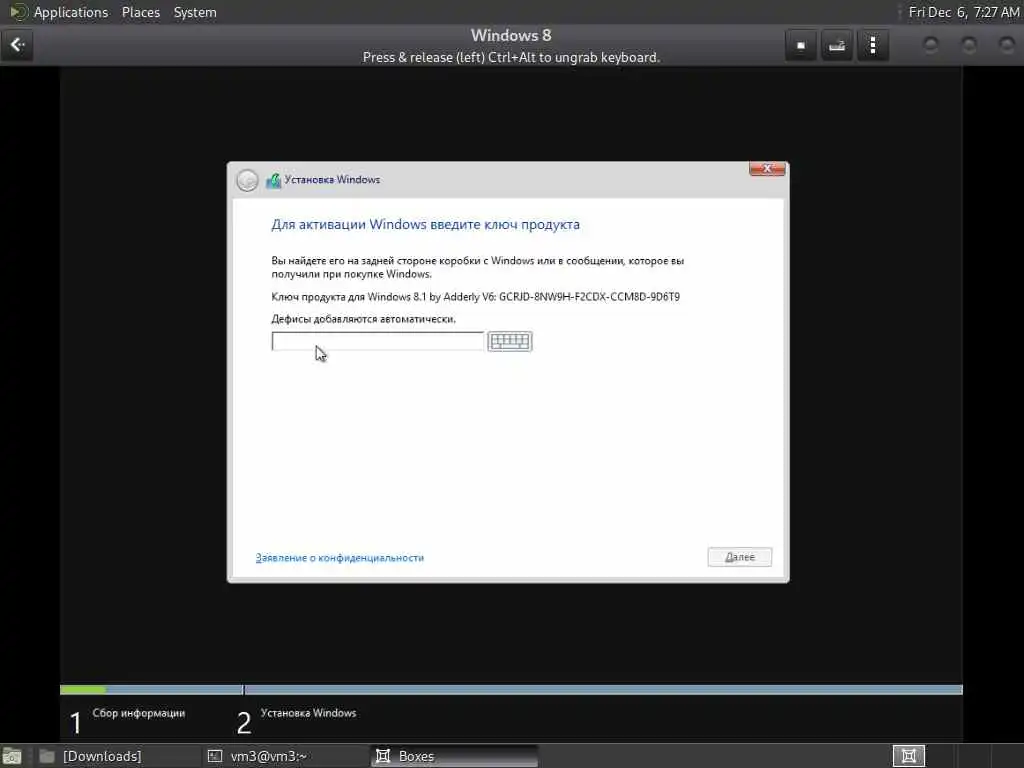This screenshot has height=768, width=1024.
Task: Click the product key text GCRJD-8NW9H-F2CDX-CCM8D-9D6T9
Action: coord(589,296)
